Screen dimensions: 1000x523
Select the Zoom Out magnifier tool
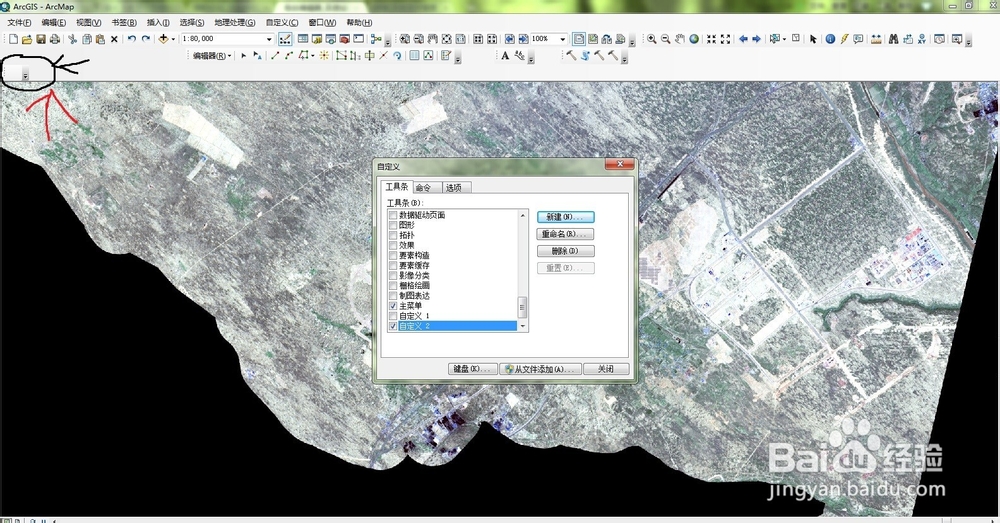(665, 39)
